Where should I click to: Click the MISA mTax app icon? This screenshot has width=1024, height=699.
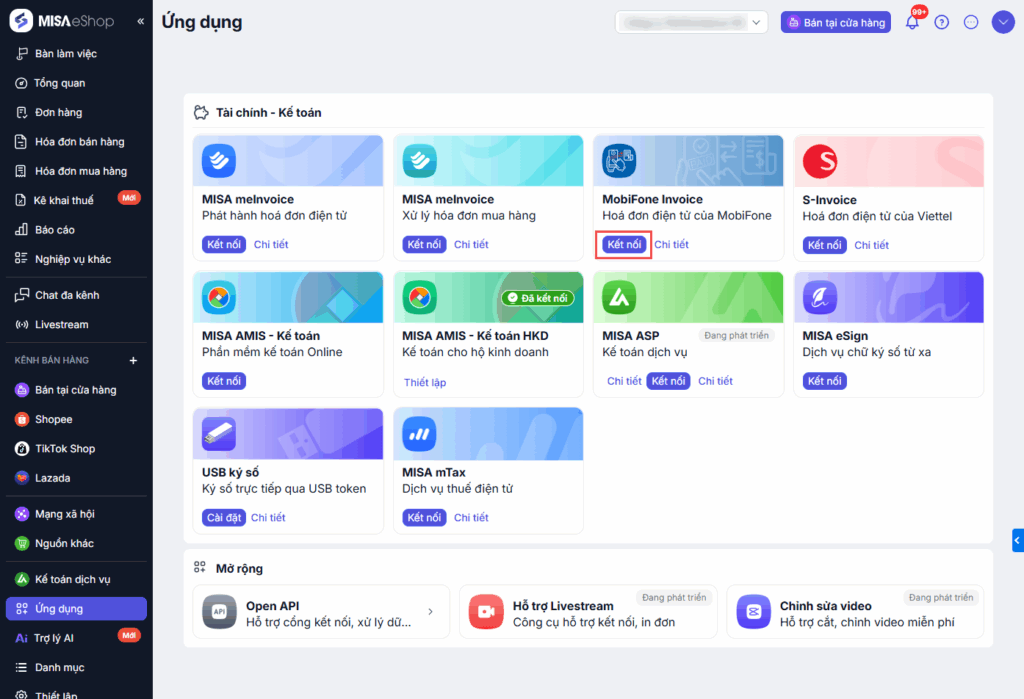point(419,434)
